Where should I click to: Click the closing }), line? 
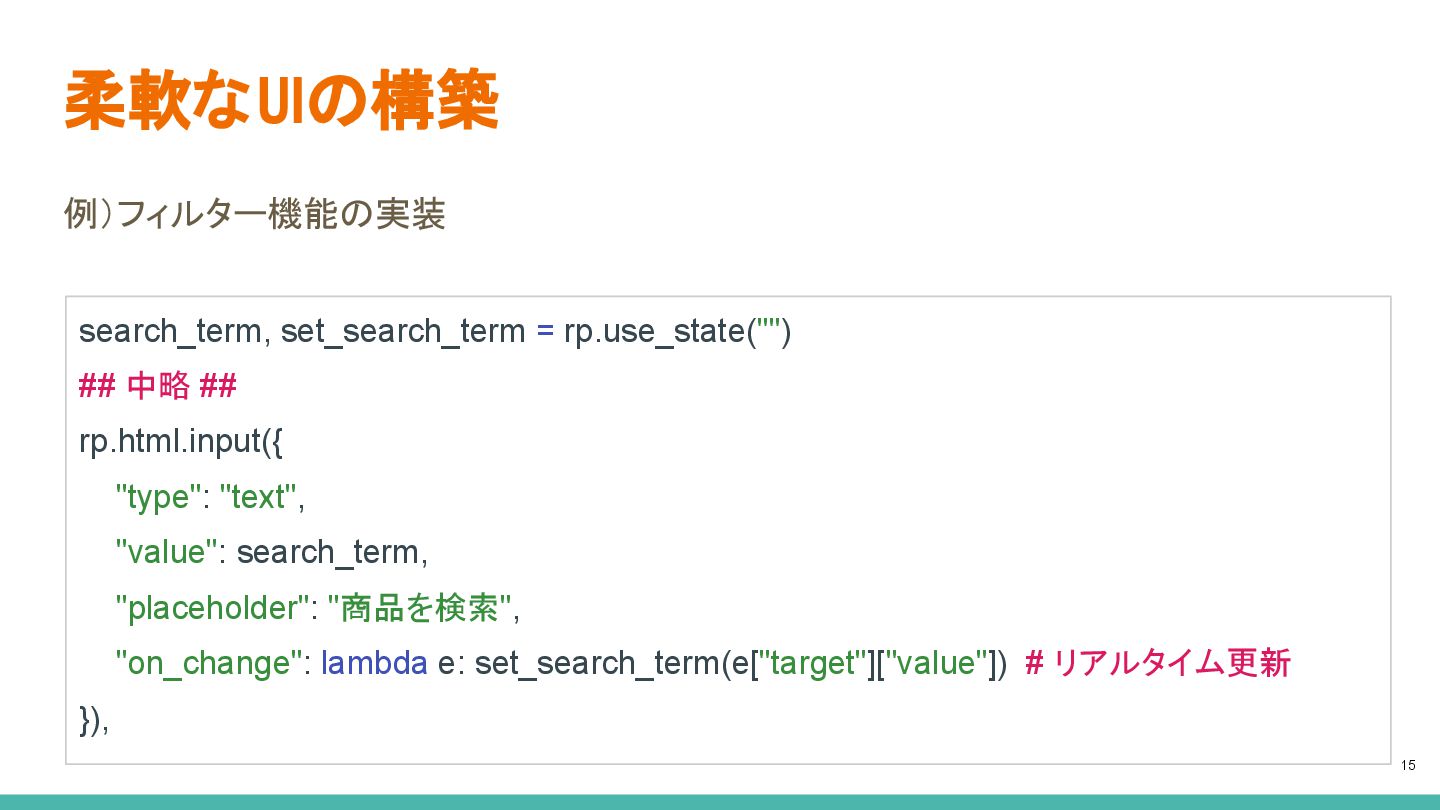[x=93, y=719]
